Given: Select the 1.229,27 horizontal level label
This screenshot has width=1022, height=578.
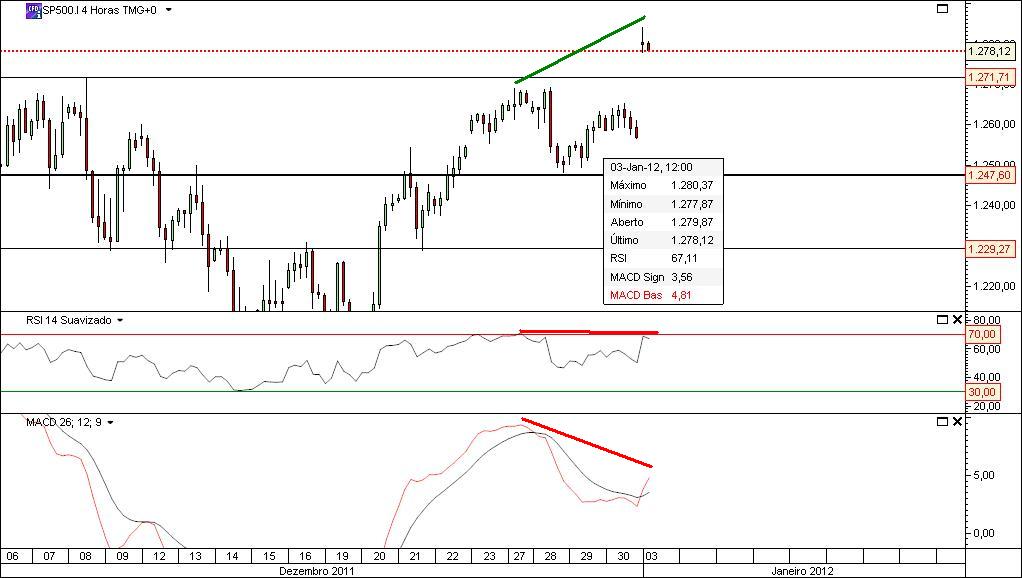Looking at the screenshot, I should point(990,249).
